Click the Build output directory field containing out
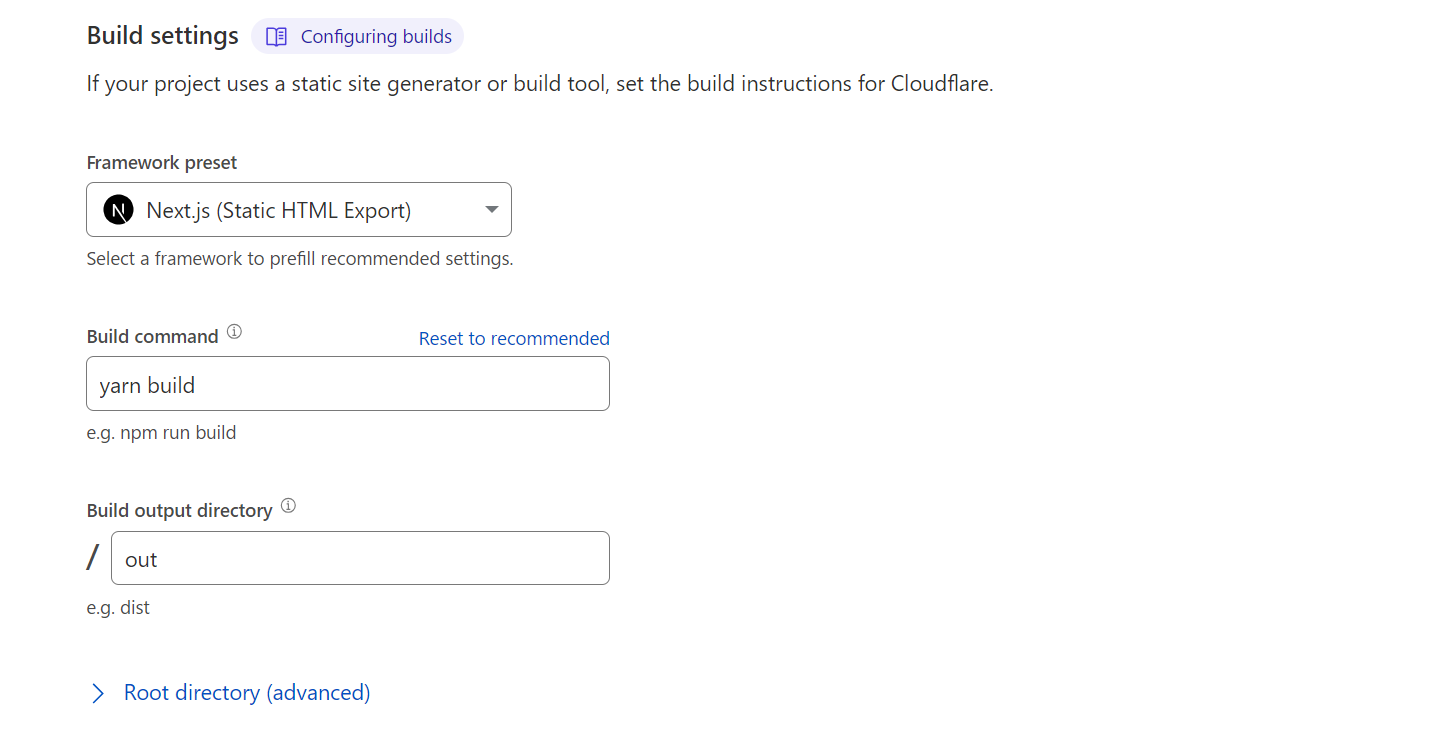 360,559
